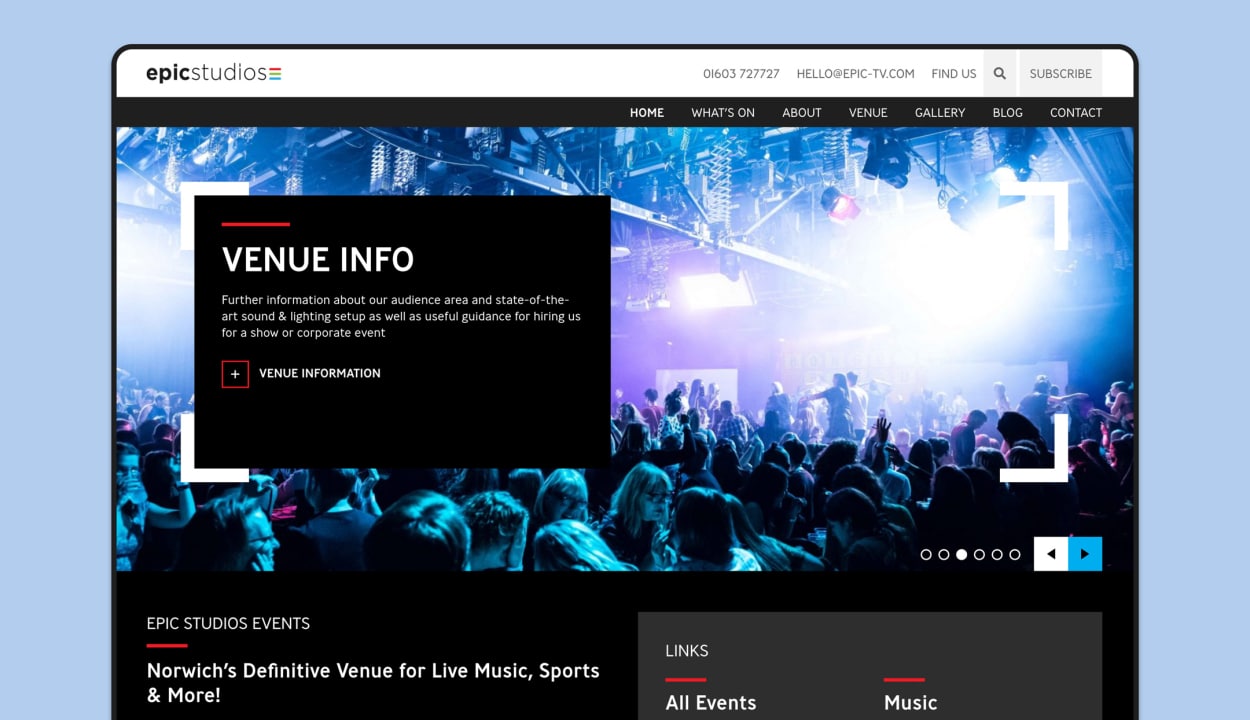Select the sixth carousel dot

(x=1015, y=554)
